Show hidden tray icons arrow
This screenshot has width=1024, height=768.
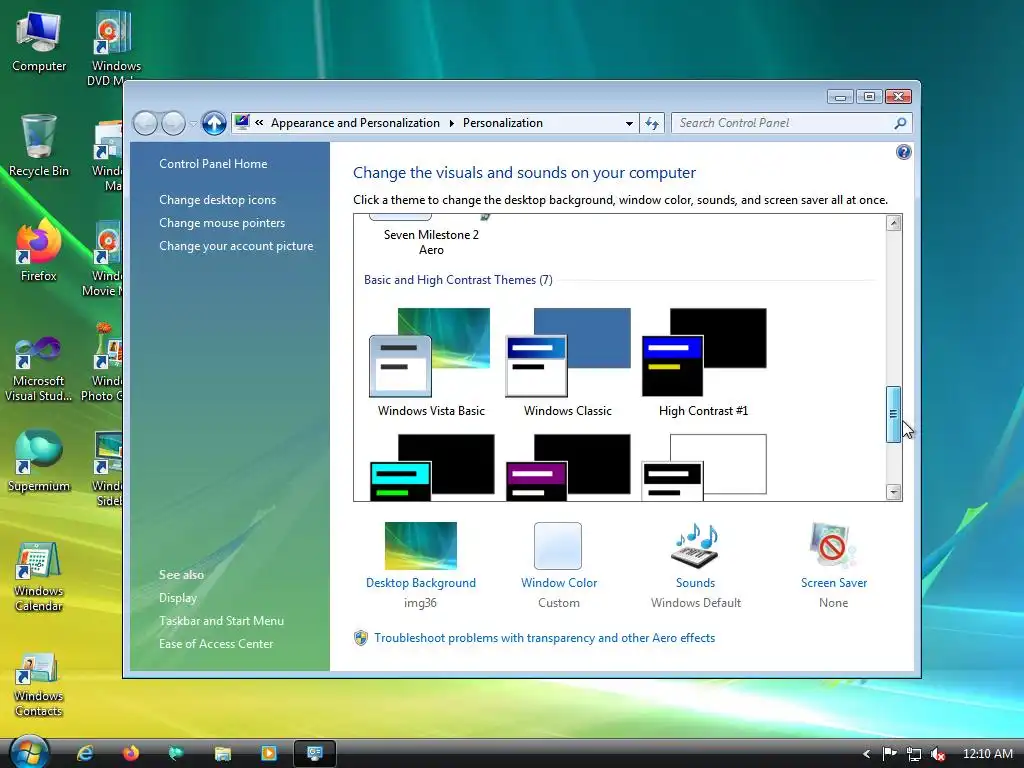[867, 754]
